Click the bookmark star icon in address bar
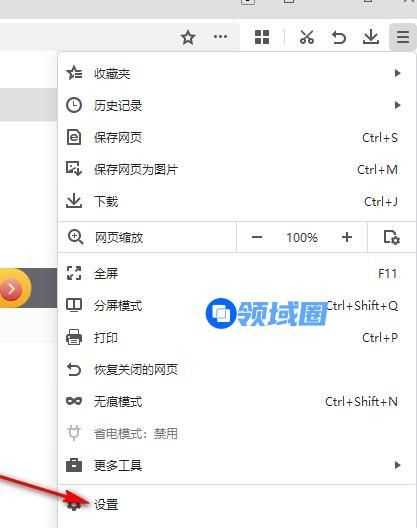417x528 pixels. coord(188,37)
